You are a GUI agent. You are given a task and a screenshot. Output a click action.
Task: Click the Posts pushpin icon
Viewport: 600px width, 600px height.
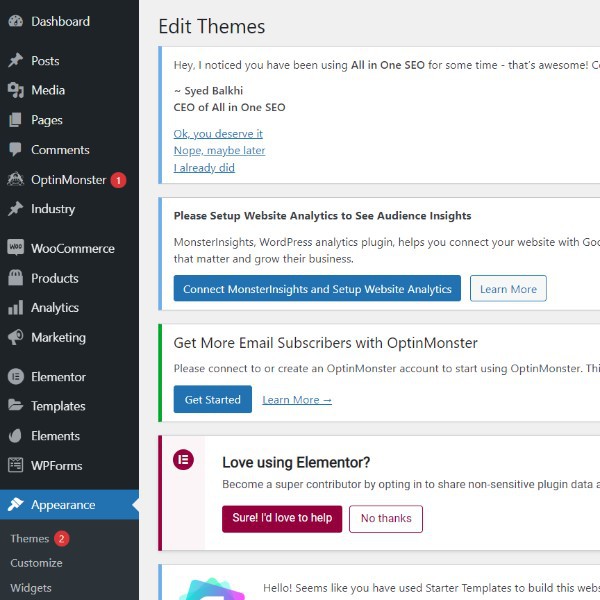coord(16,60)
